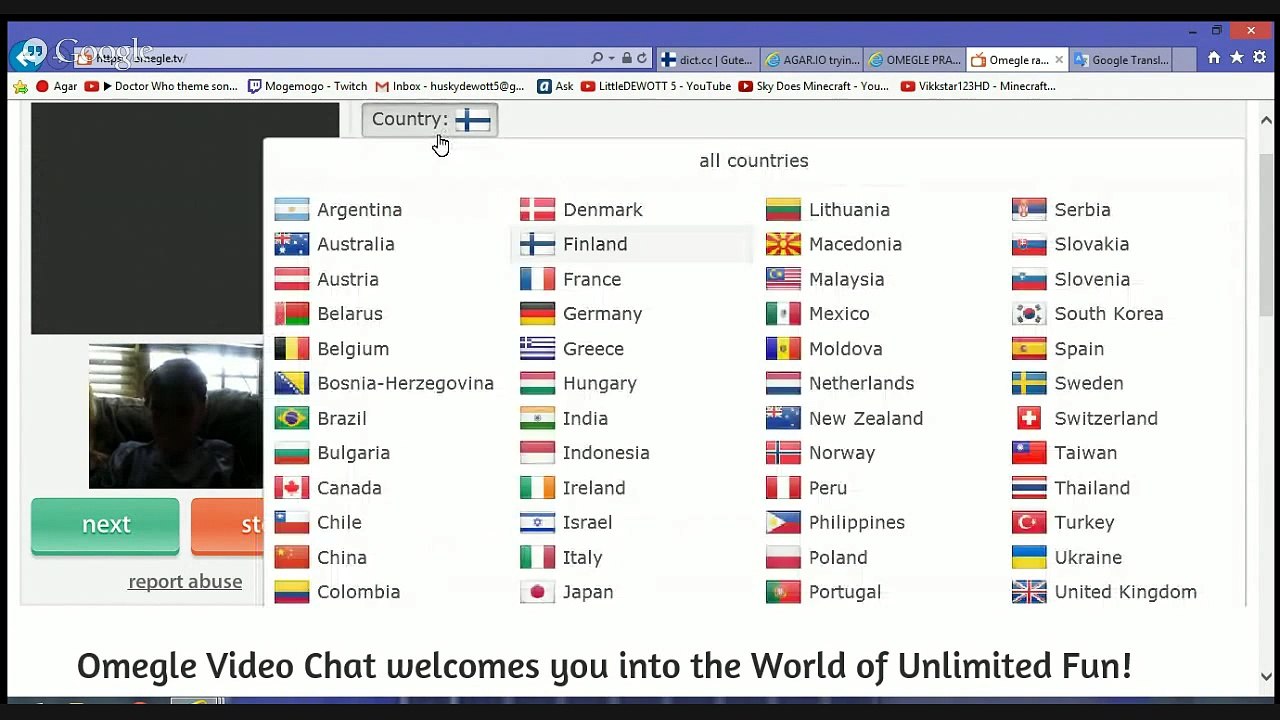Screen dimensions: 1280x720
Task: Select Moldova country name
Action: [x=845, y=348]
